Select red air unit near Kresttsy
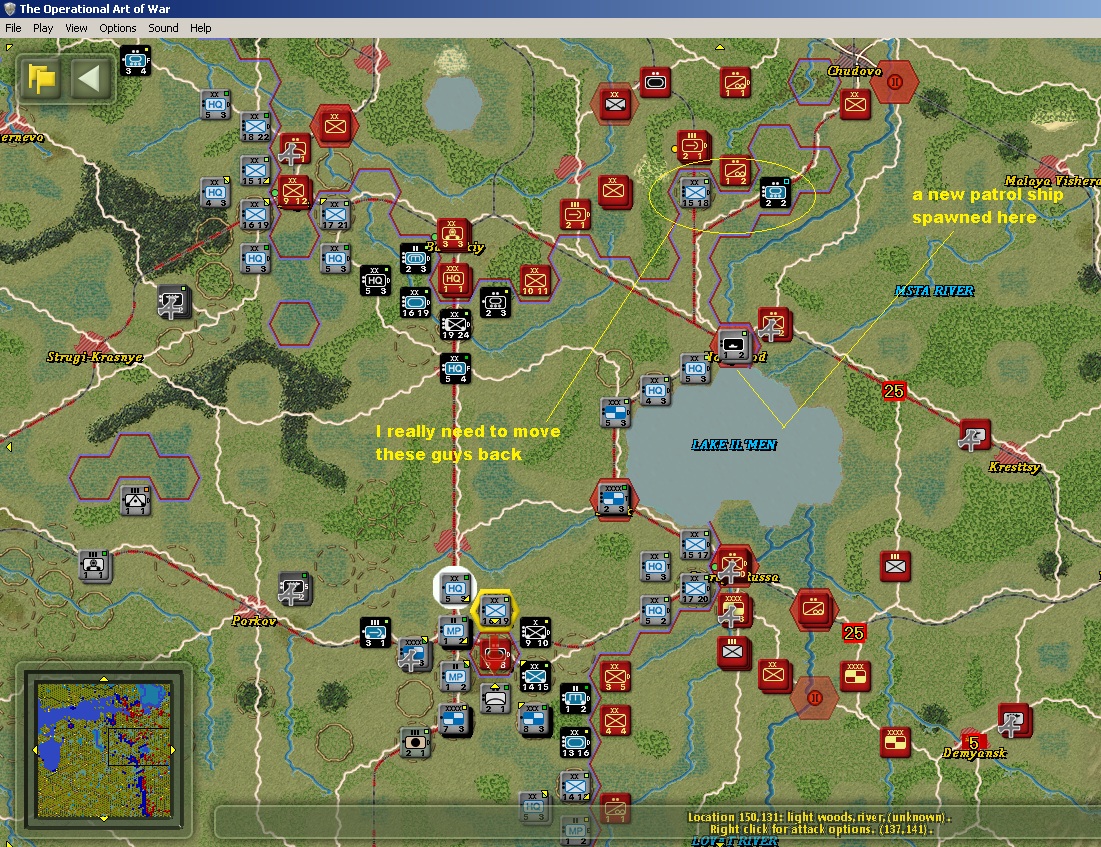This screenshot has width=1101, height=847. 975,435
